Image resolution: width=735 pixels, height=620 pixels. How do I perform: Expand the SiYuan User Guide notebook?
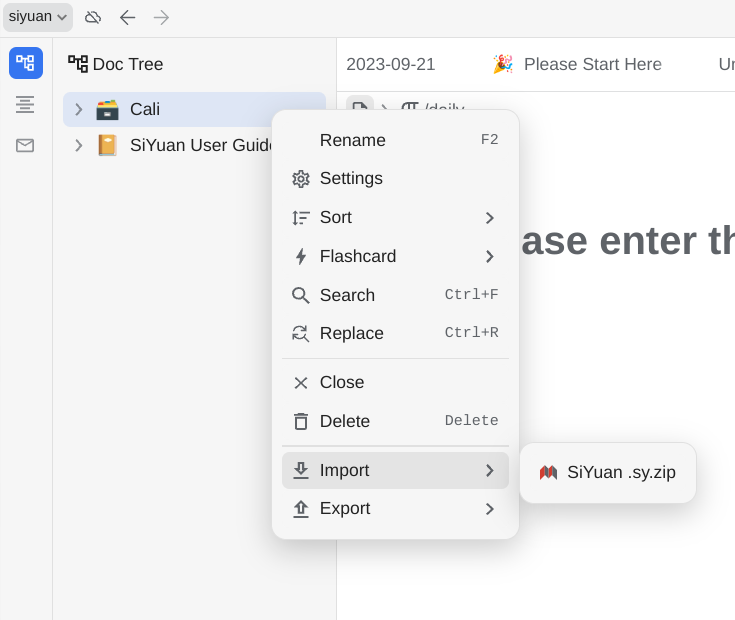(79, 145)
